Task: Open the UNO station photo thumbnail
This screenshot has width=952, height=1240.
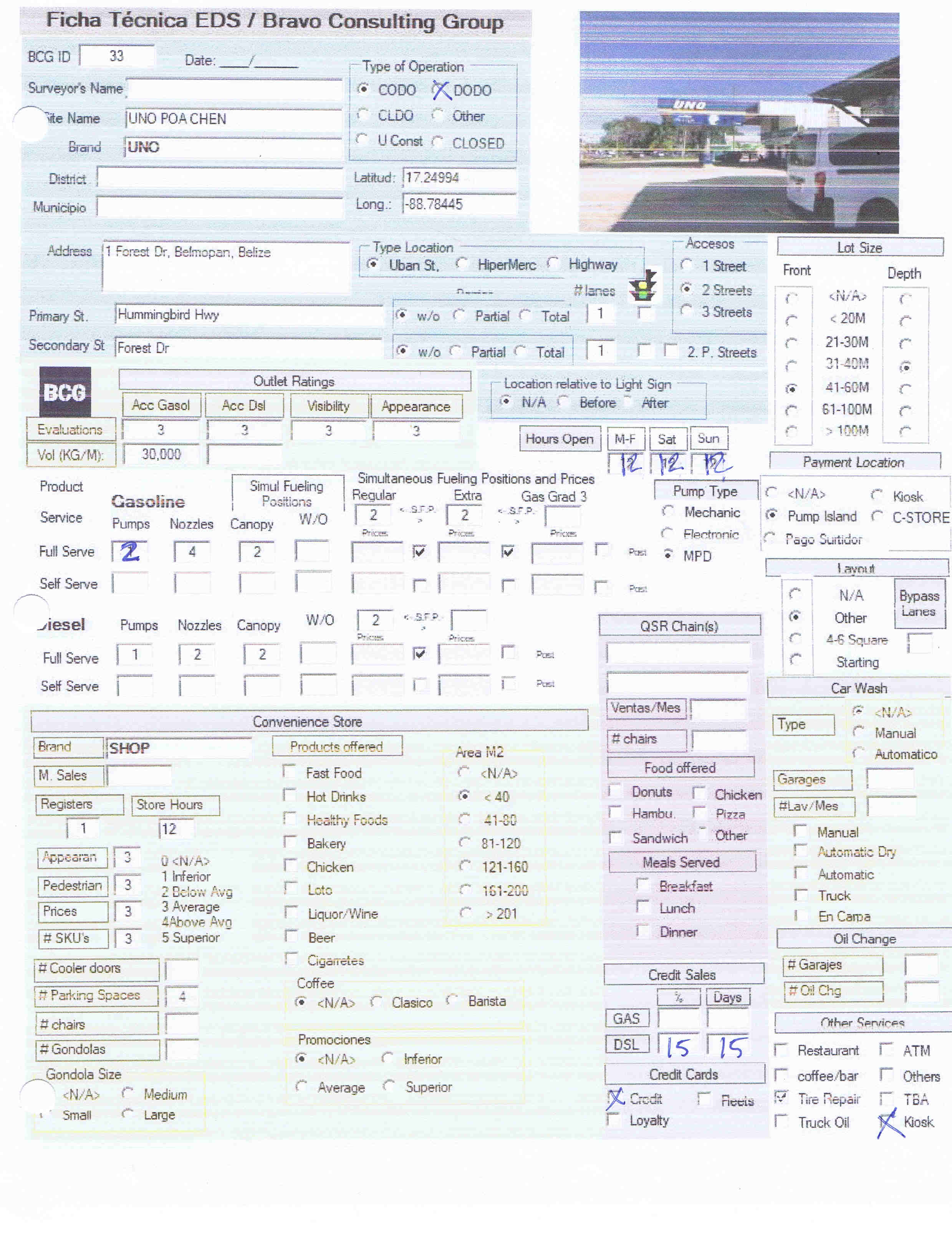Action: (x=739, y=123)
